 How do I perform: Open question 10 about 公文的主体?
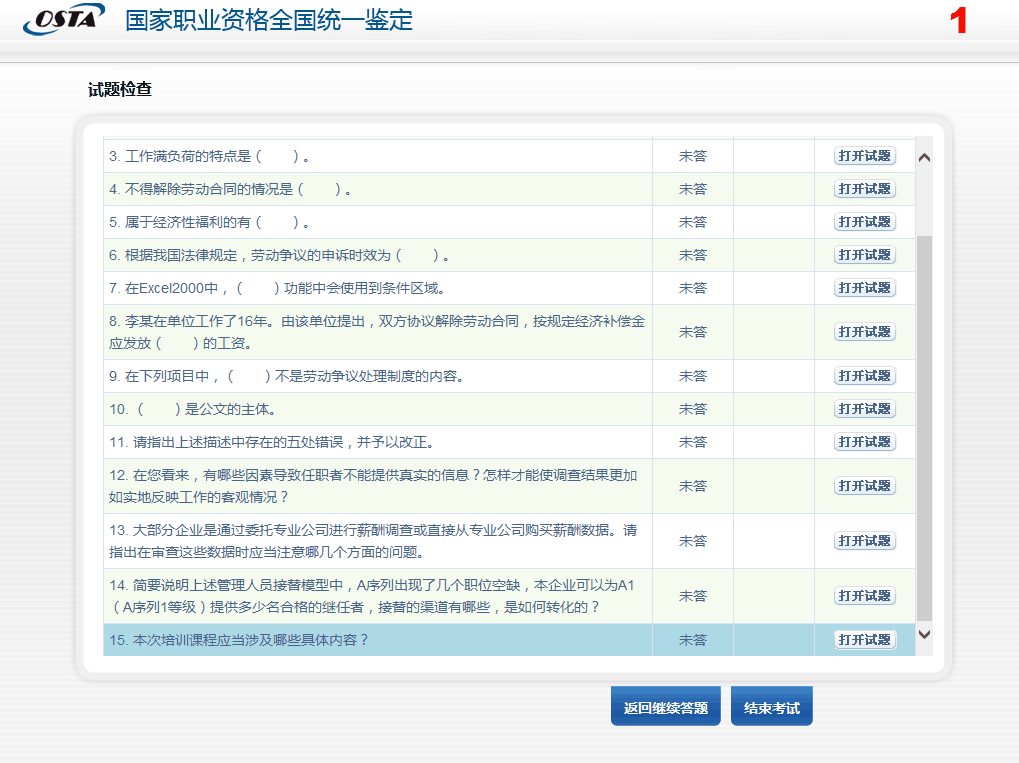pos(865,409)
